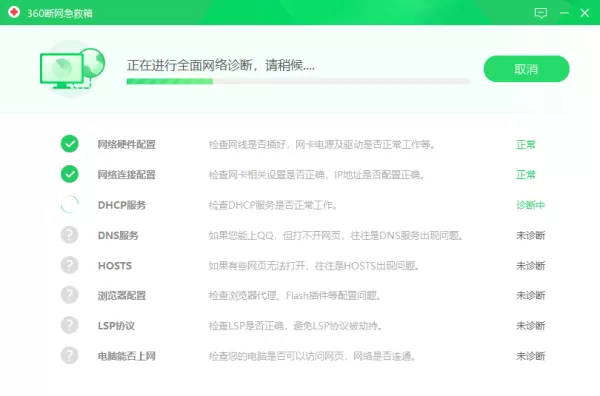Click the computer and globe diagnosis illustration
This screenshot has width=600, height=396.
pos(72,69)
